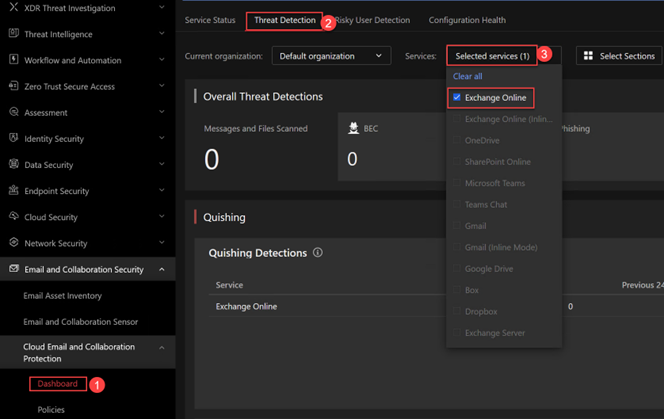Click the Endpoint Security icon
This screenshot has width=664, height=419.
pos(14,190)
